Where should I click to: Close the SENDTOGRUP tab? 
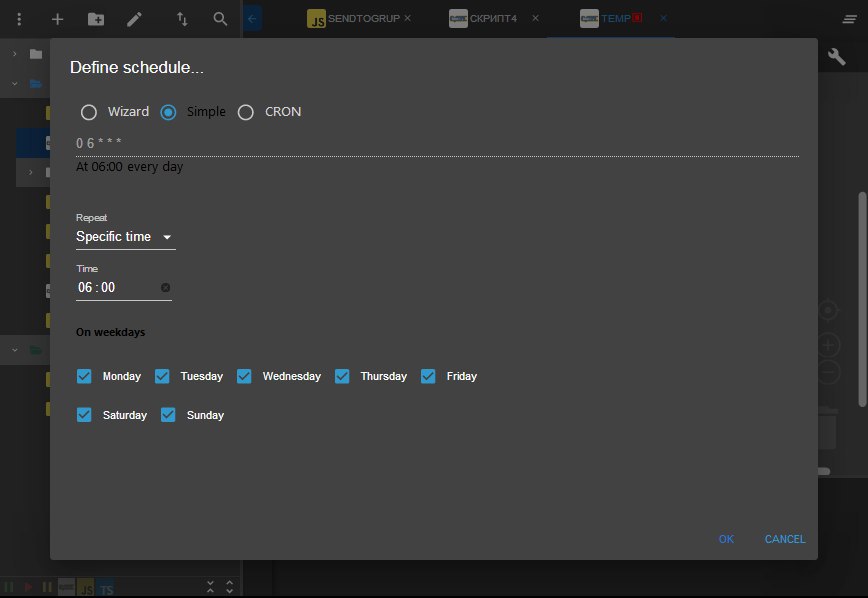[407, 18]
